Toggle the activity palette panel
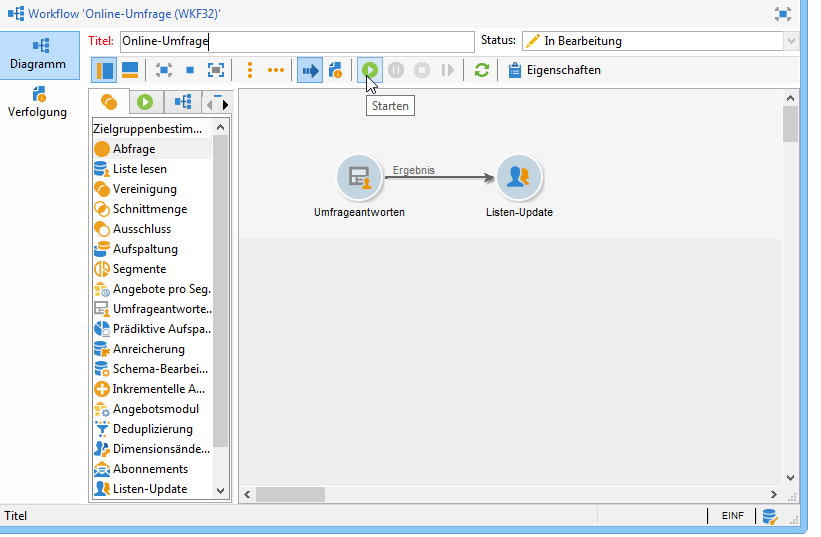The width and height of the screenshot is (821, 537). pyautogui.click(x=104, y=70)
